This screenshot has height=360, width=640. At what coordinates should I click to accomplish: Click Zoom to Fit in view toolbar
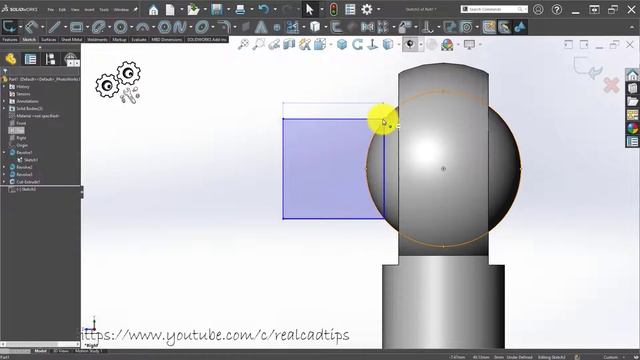[243, 44]
